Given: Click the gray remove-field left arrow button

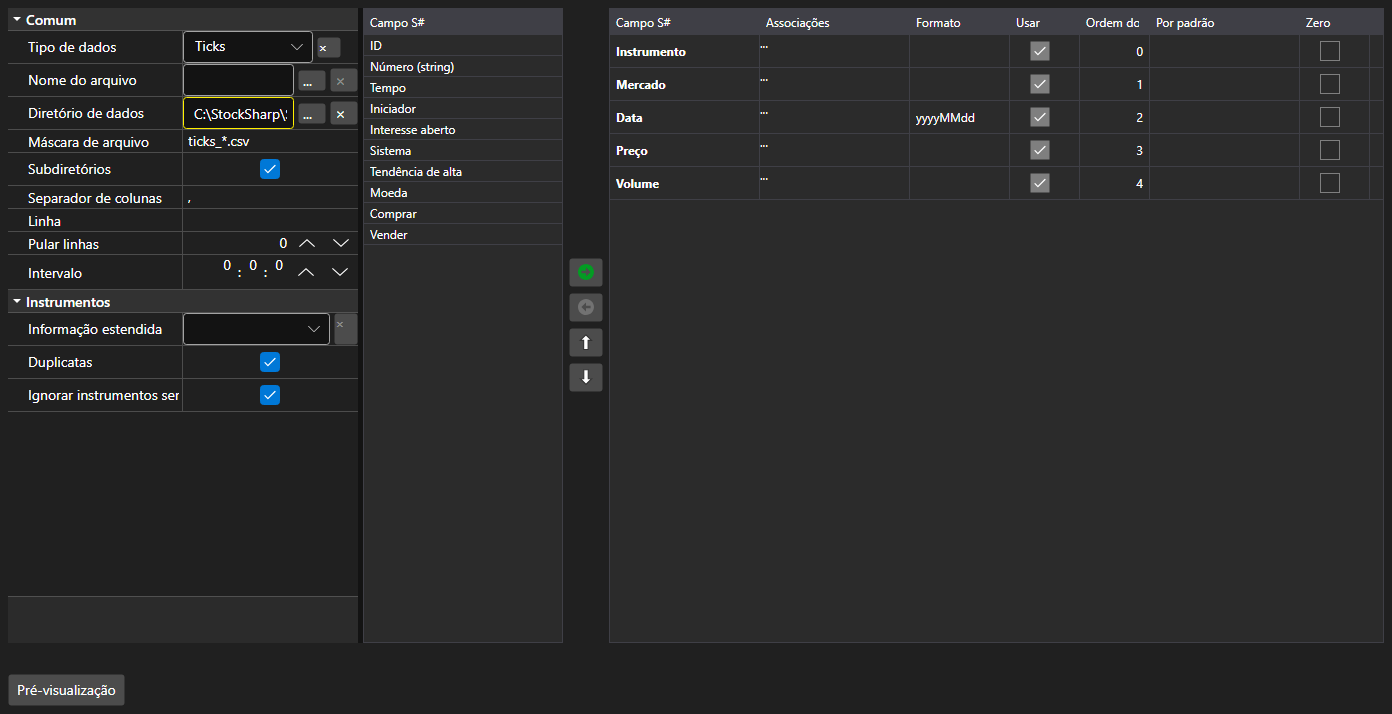Looking at the screenshot, I should point(586,307).
